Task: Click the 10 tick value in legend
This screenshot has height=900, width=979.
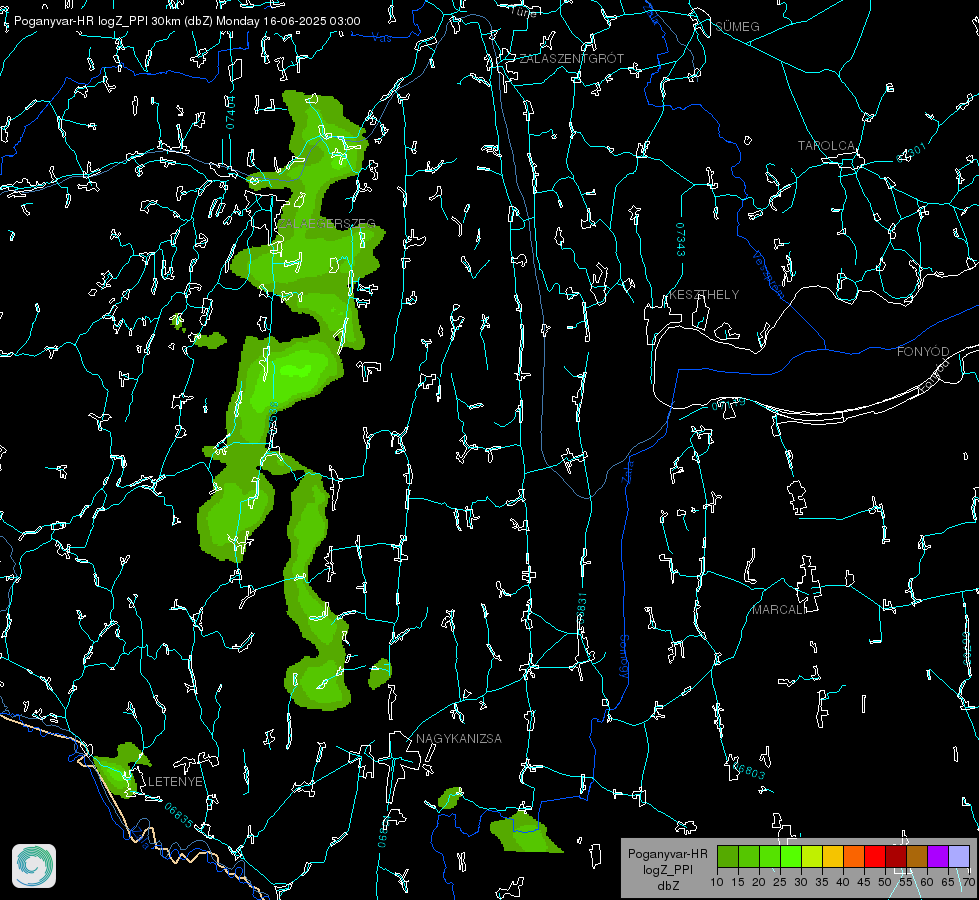Action: (x=717, y=882)
